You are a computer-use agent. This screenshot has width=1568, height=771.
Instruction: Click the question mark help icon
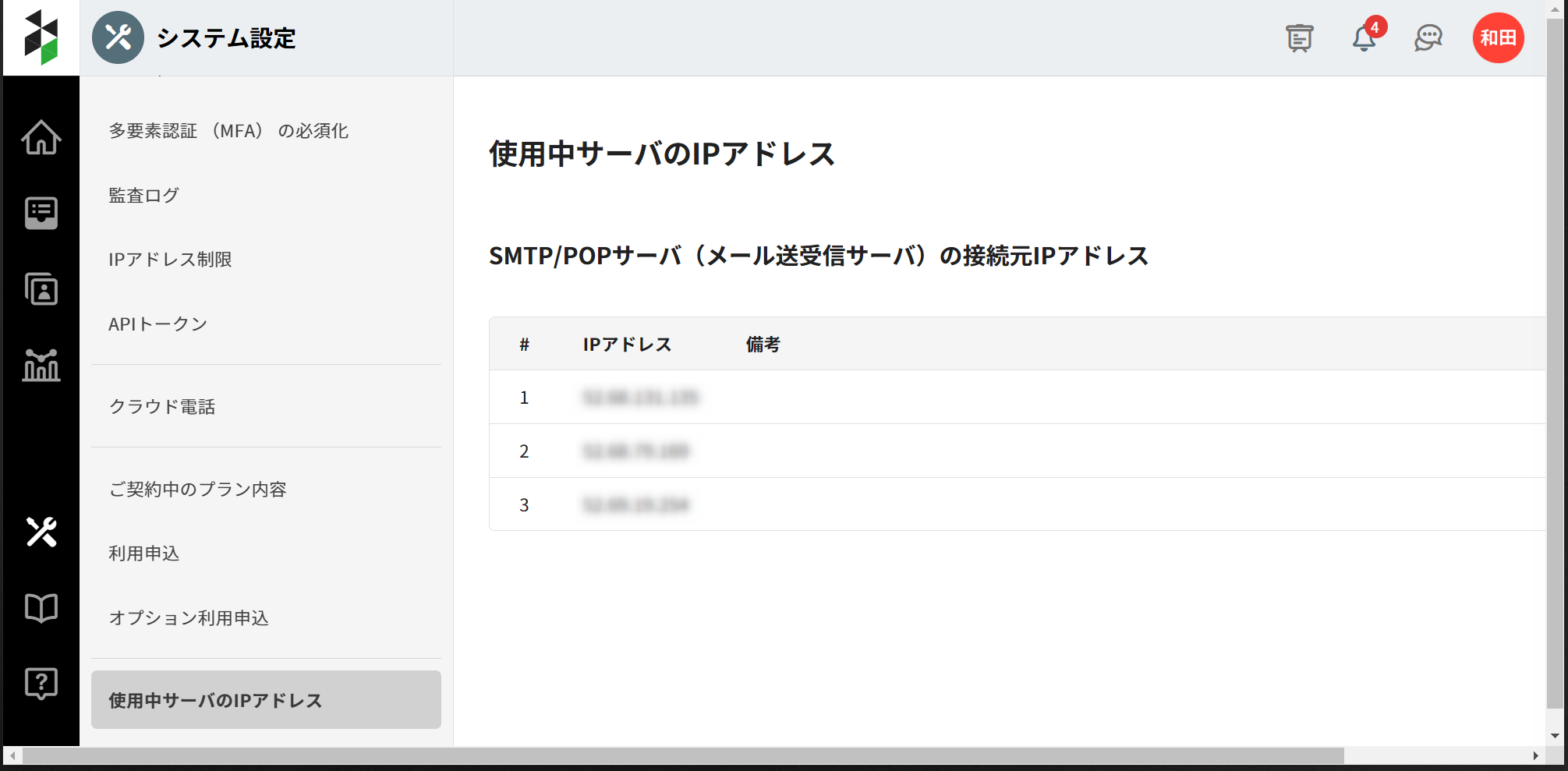(41, 684)
